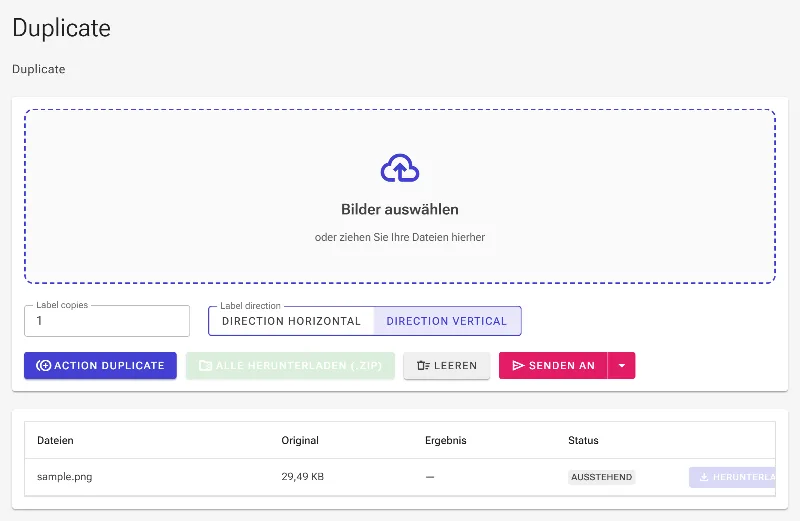Click Alle Herunterladen (.zip) button
Screen dimensions: 800x521
coord(290,365)
